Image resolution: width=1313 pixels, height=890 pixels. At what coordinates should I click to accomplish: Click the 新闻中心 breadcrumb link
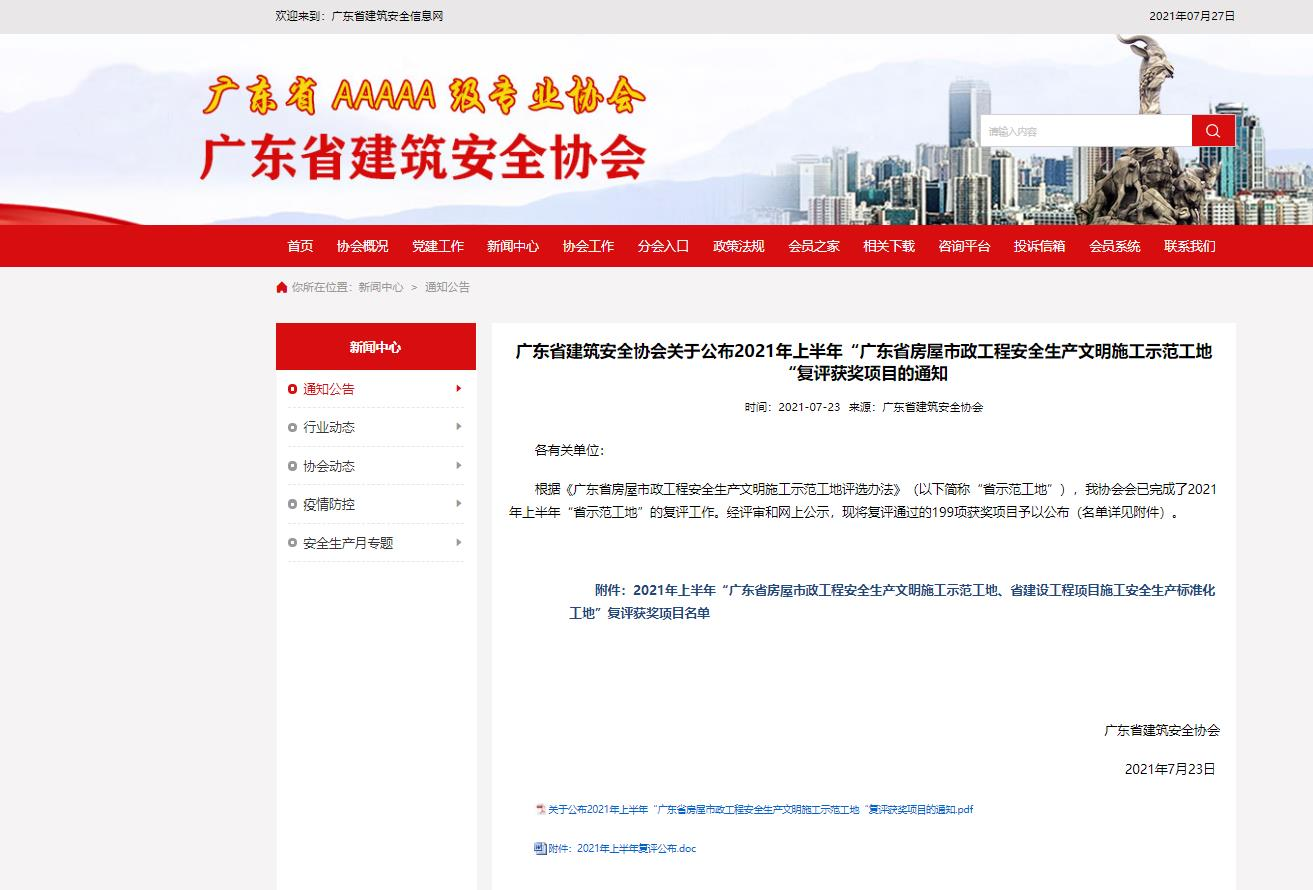click(381, 287)
